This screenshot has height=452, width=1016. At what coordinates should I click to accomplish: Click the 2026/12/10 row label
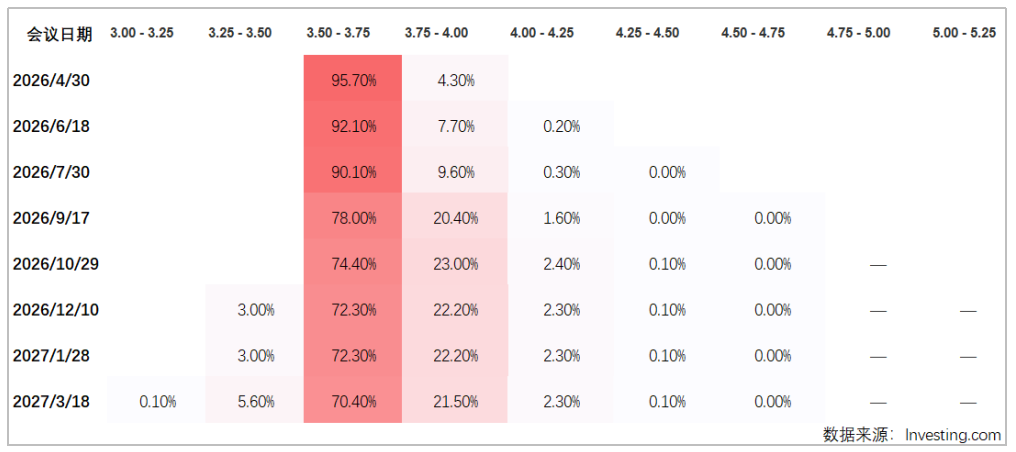pyautogui.click(x=55, y=310)
